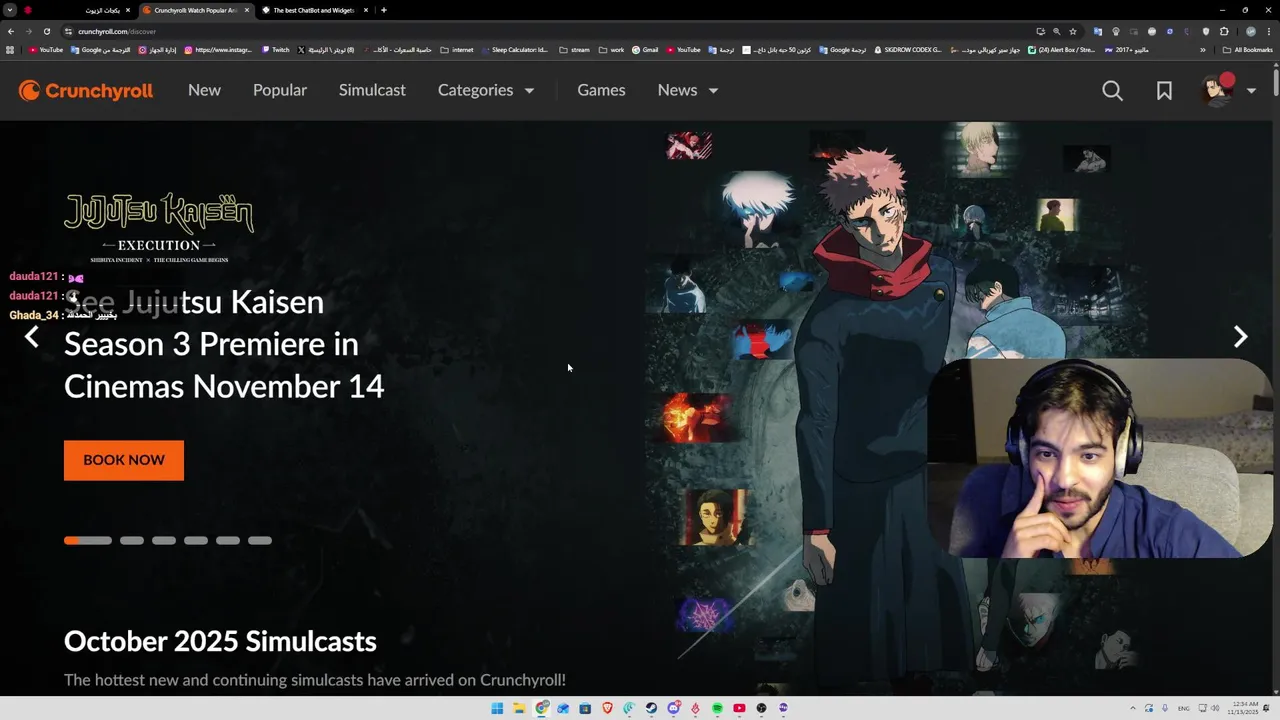Go to the New section
Viewport: 1280px width, 720px height.
pyautogui.click(x=204, y=90)
